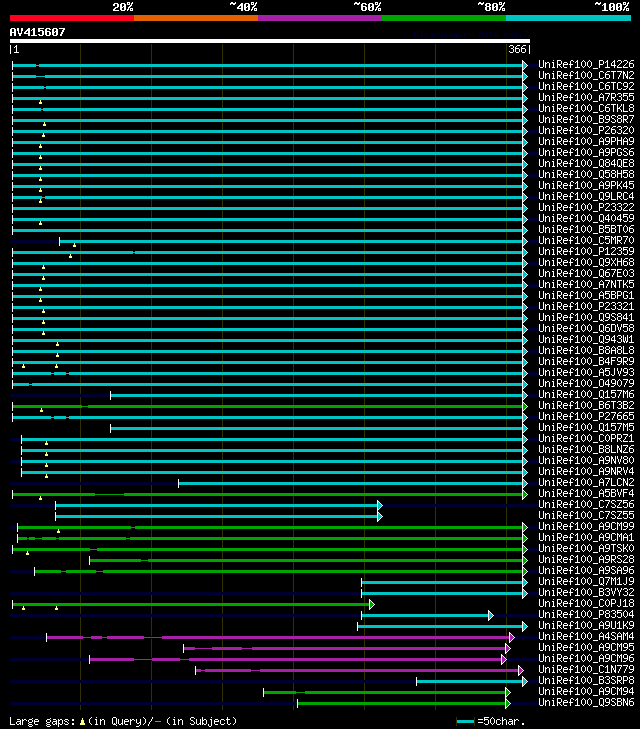Click the UniRef100_A9CM99 label
This screenshot has height=729, width=640.
[586, 527]
